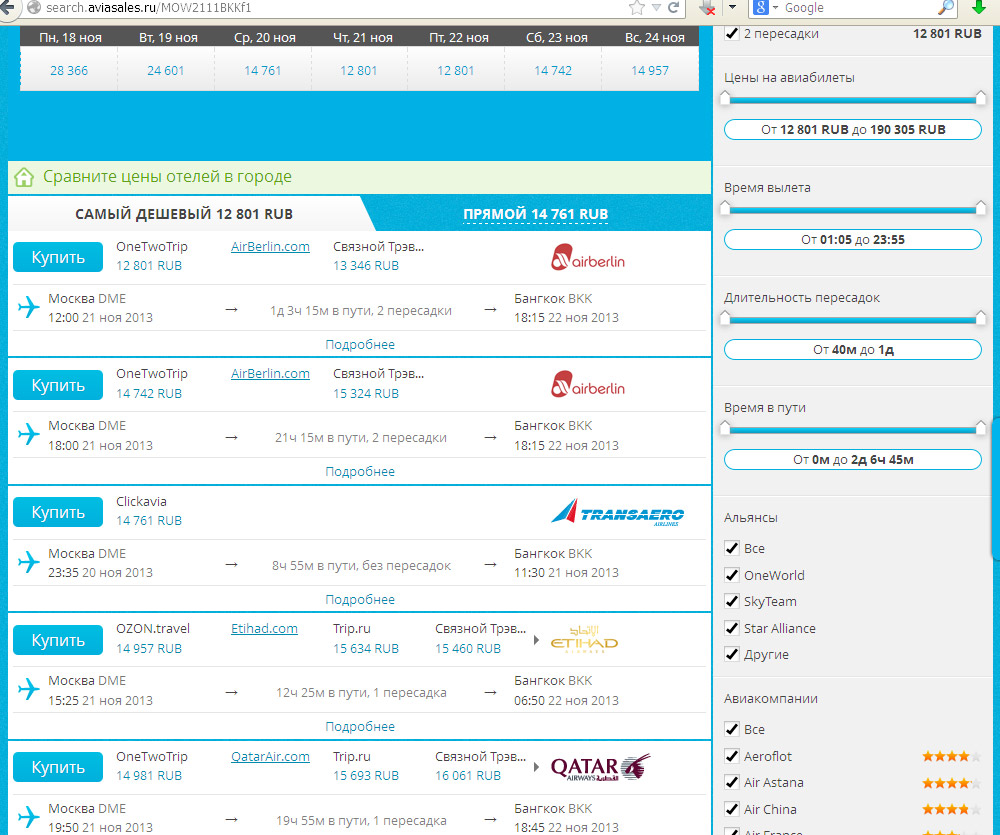The image size is (1000, 835).
Task: Click the browser back arrow icon
Action: coord(6,7)
